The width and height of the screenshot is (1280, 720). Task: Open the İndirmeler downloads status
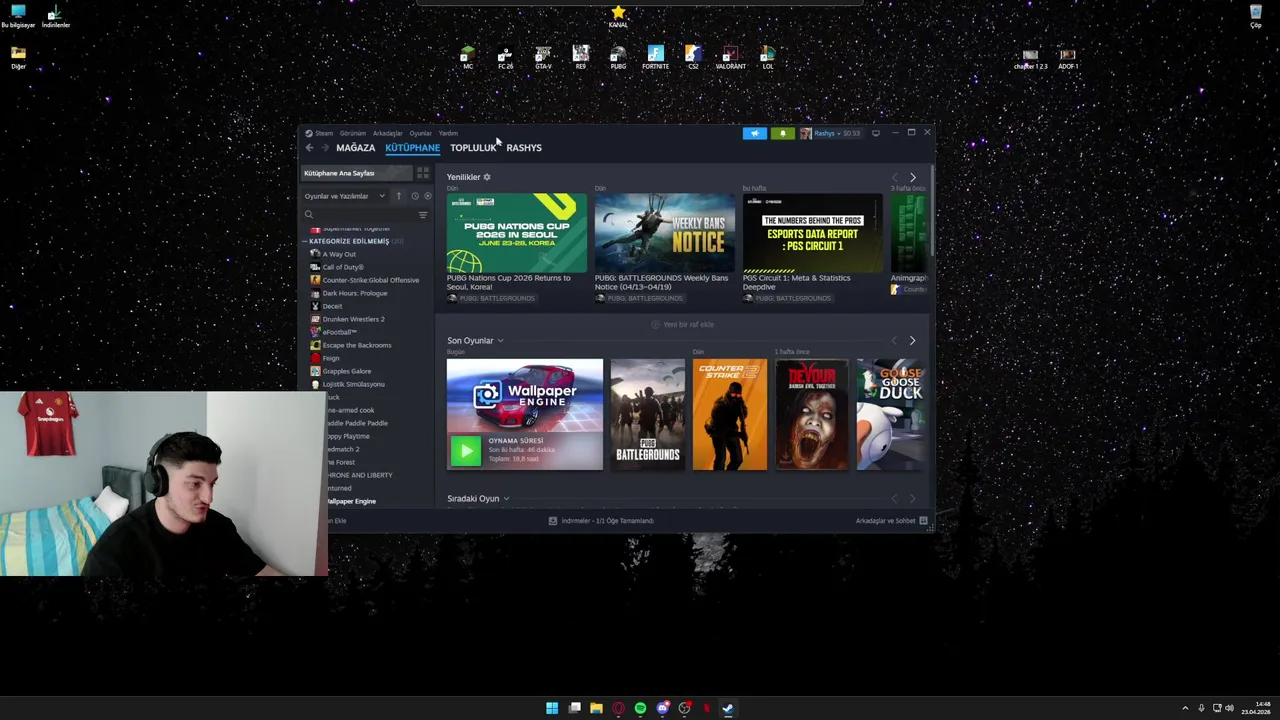tap(601, 521)
